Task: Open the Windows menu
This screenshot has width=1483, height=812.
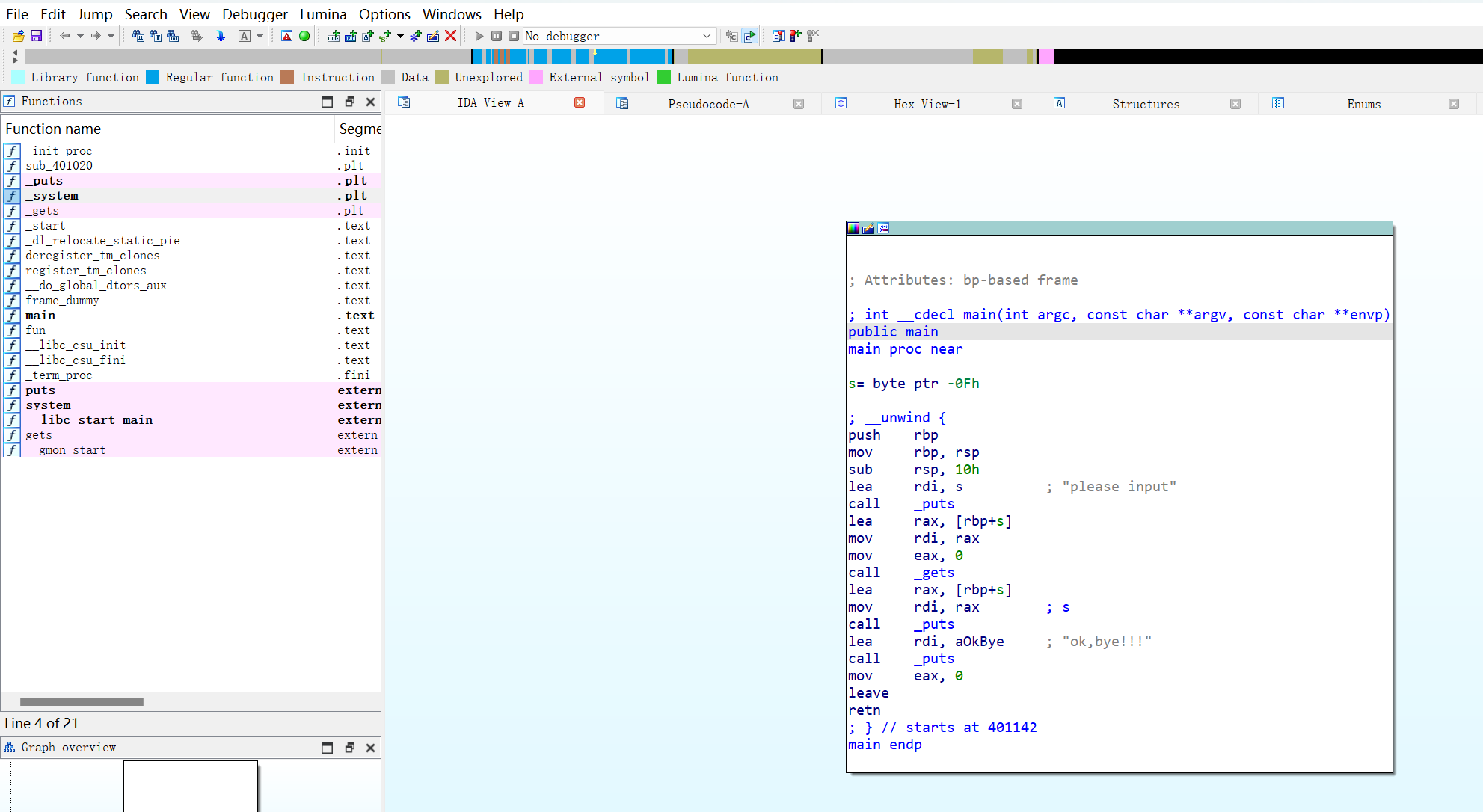Action: (452, 14)
